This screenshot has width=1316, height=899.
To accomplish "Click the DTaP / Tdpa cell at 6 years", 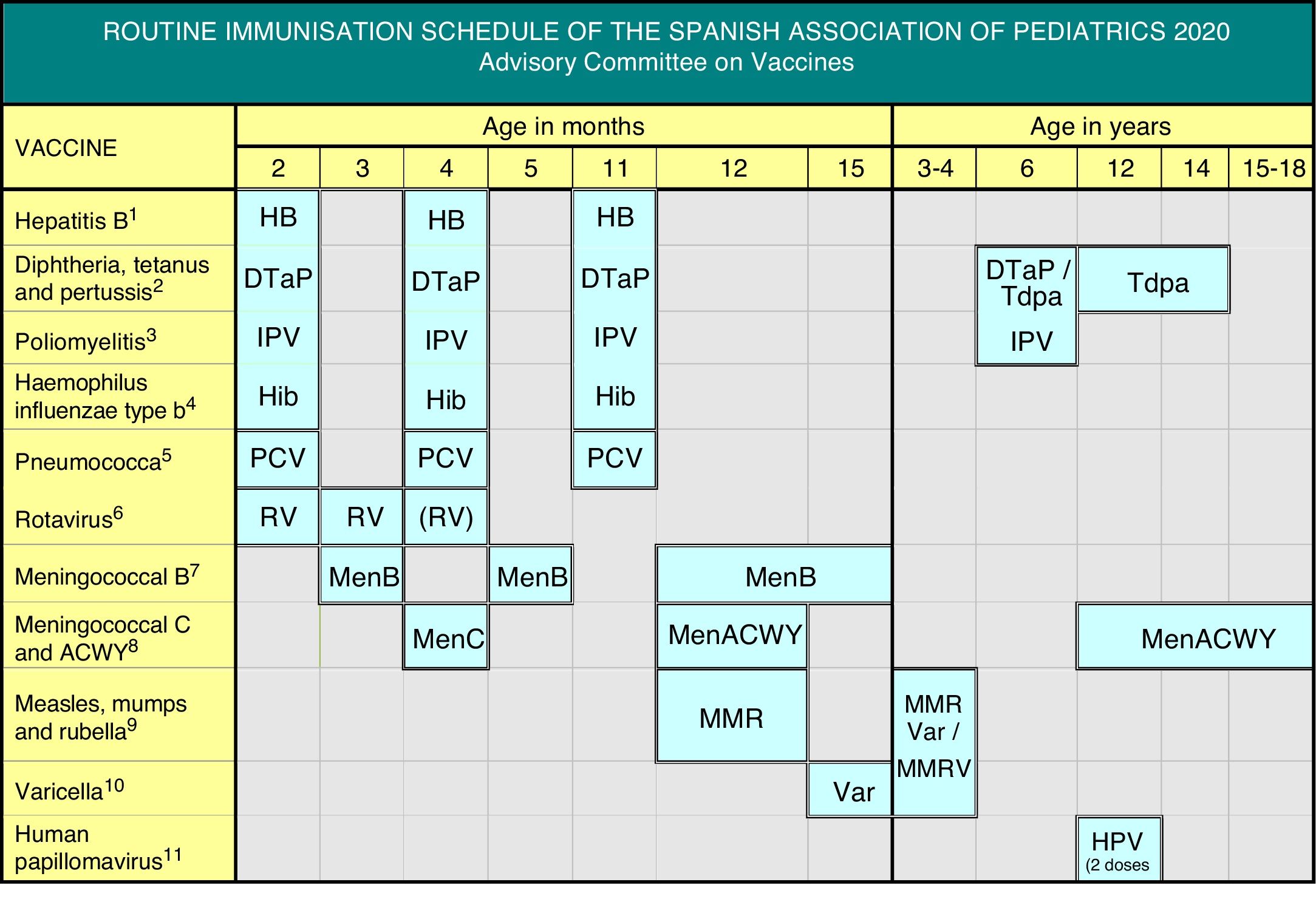I will 1026,282.
